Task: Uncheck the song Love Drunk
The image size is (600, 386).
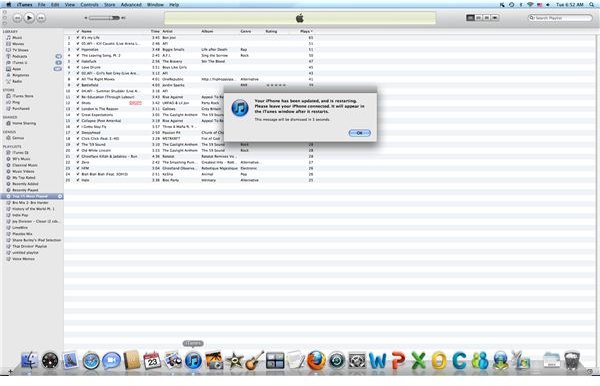Action: [78, 67]
